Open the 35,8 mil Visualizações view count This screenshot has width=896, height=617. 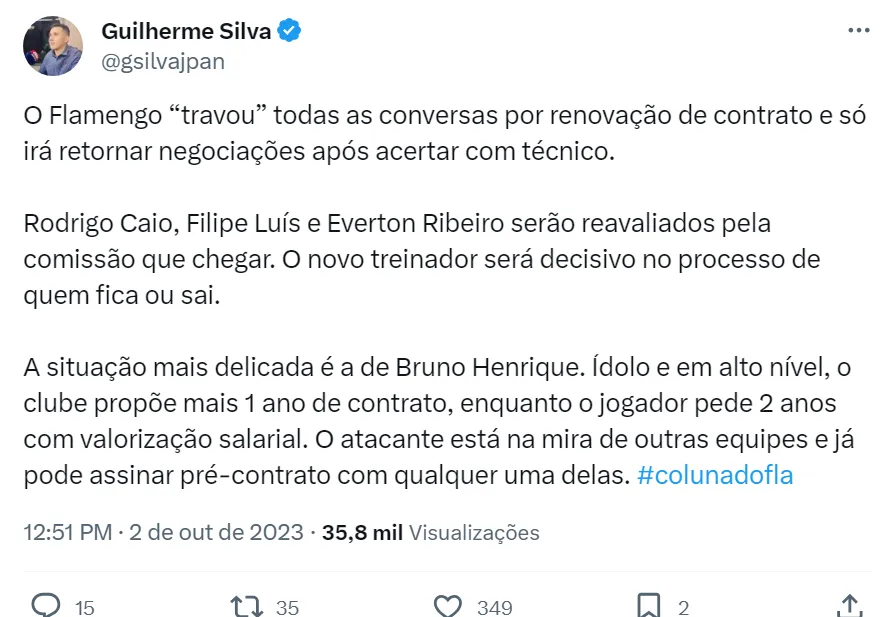coord(430,532)
